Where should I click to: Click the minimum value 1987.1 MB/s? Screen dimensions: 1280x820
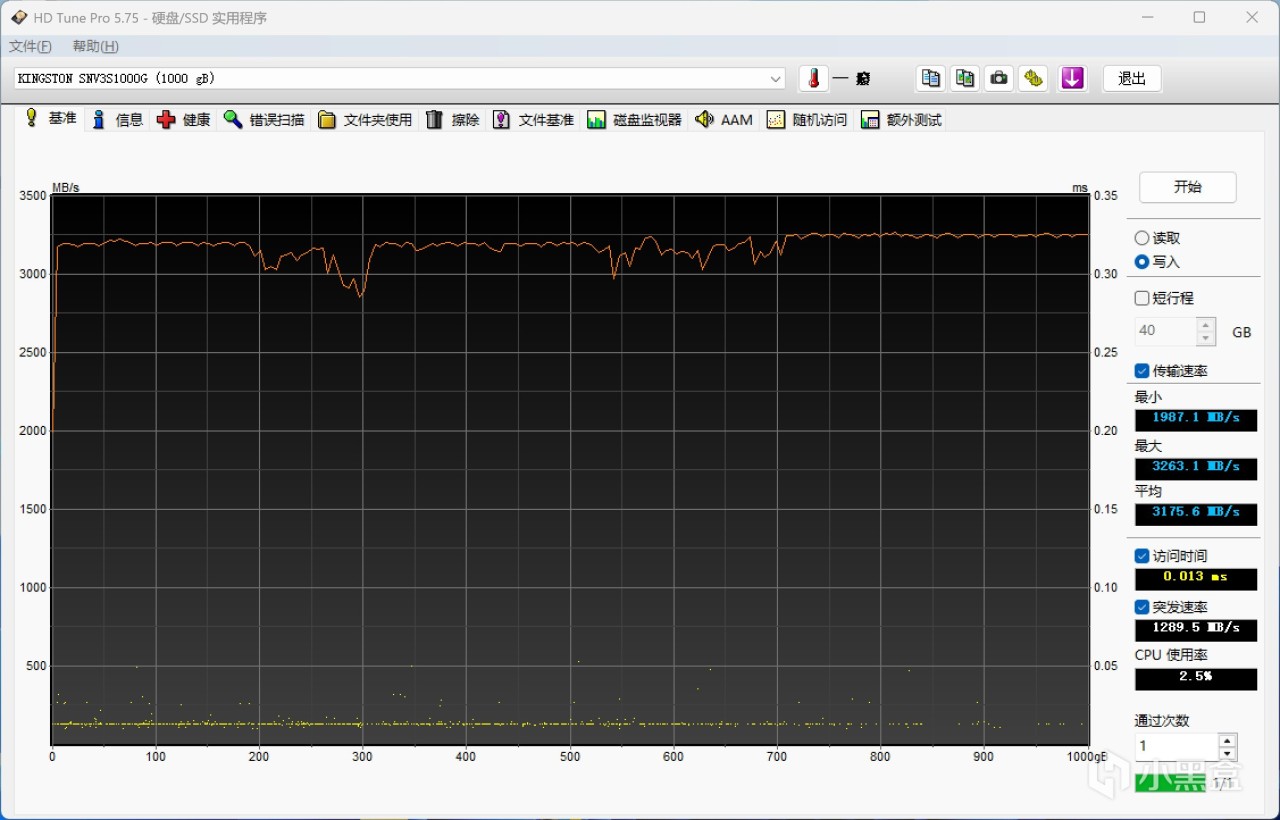[1196, 418]
